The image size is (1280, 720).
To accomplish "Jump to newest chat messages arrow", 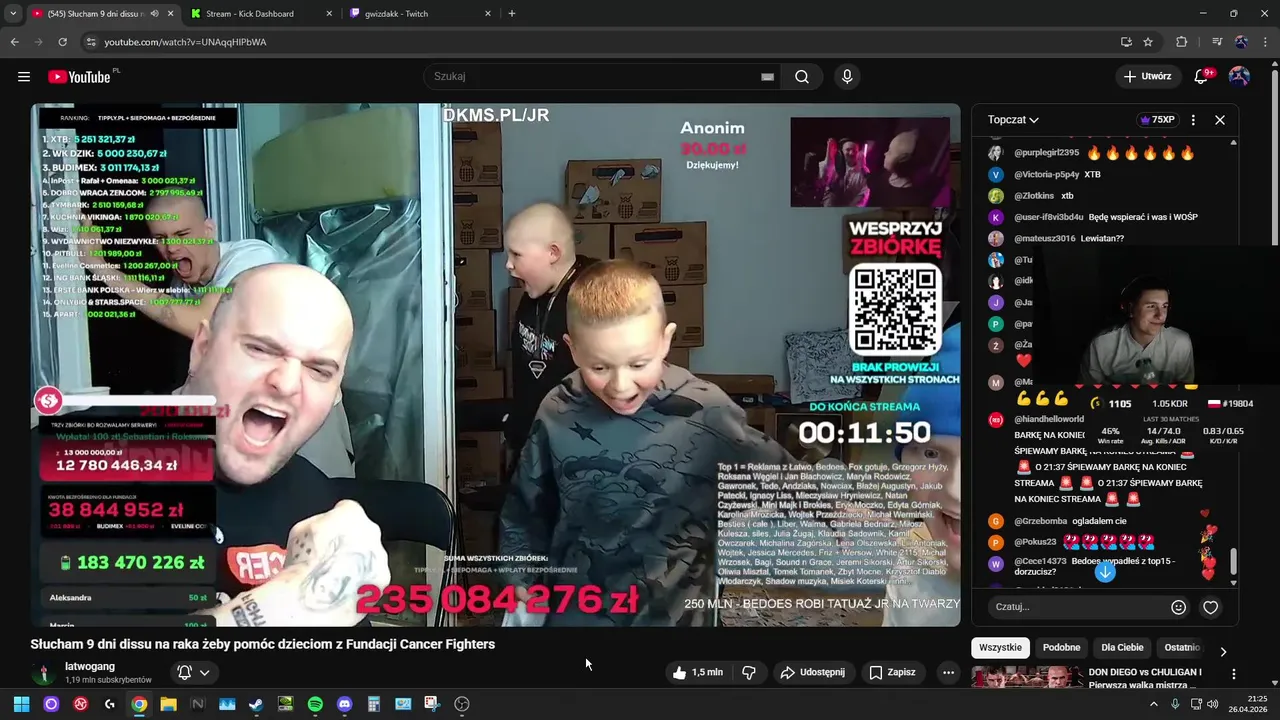I will [x=1105, y=572].
